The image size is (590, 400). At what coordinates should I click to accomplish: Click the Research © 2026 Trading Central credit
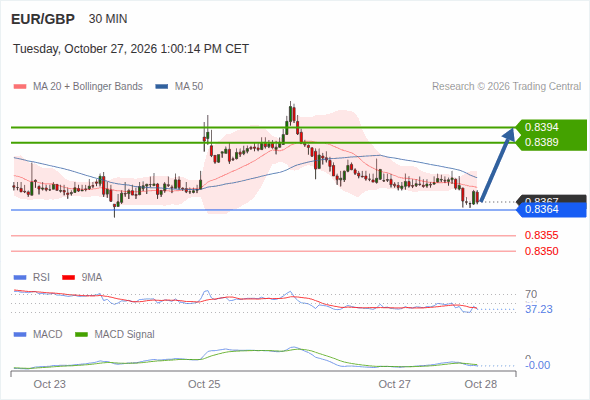[x=506, y=87]
